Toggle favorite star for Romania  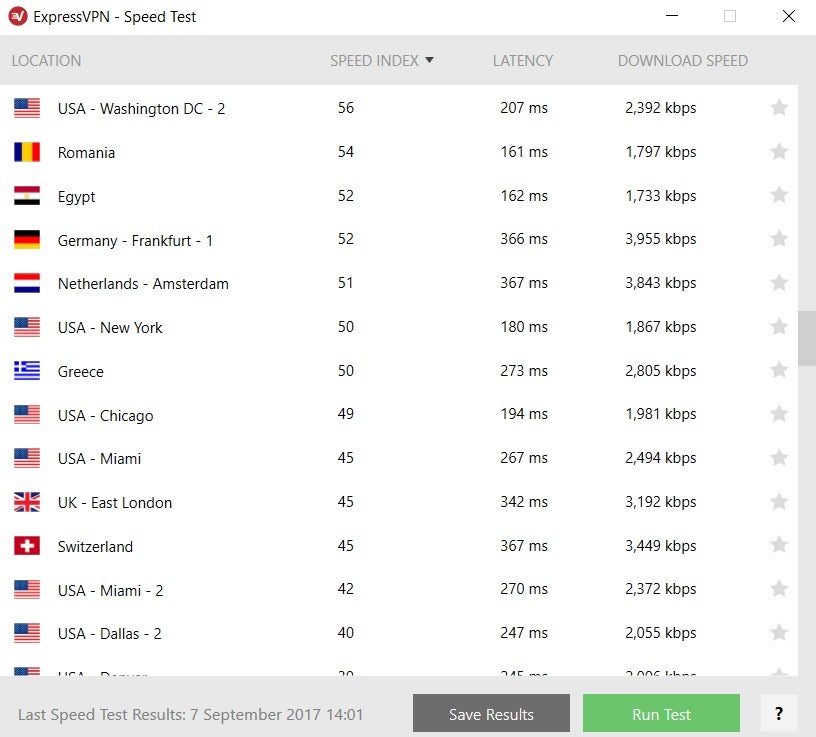click(779, 151)
